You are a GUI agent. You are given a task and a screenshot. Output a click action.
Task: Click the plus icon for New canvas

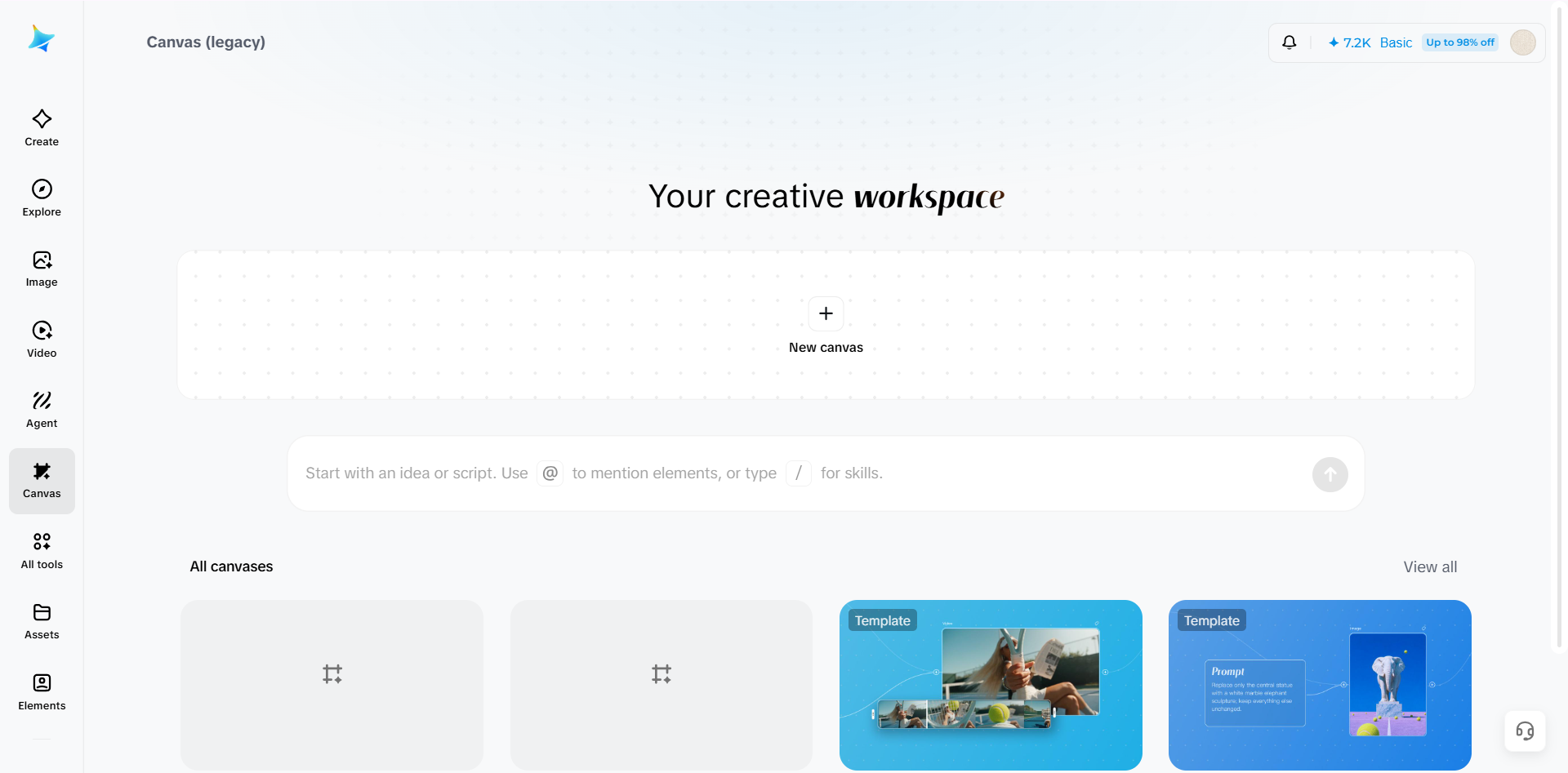[x=826, y=313]
